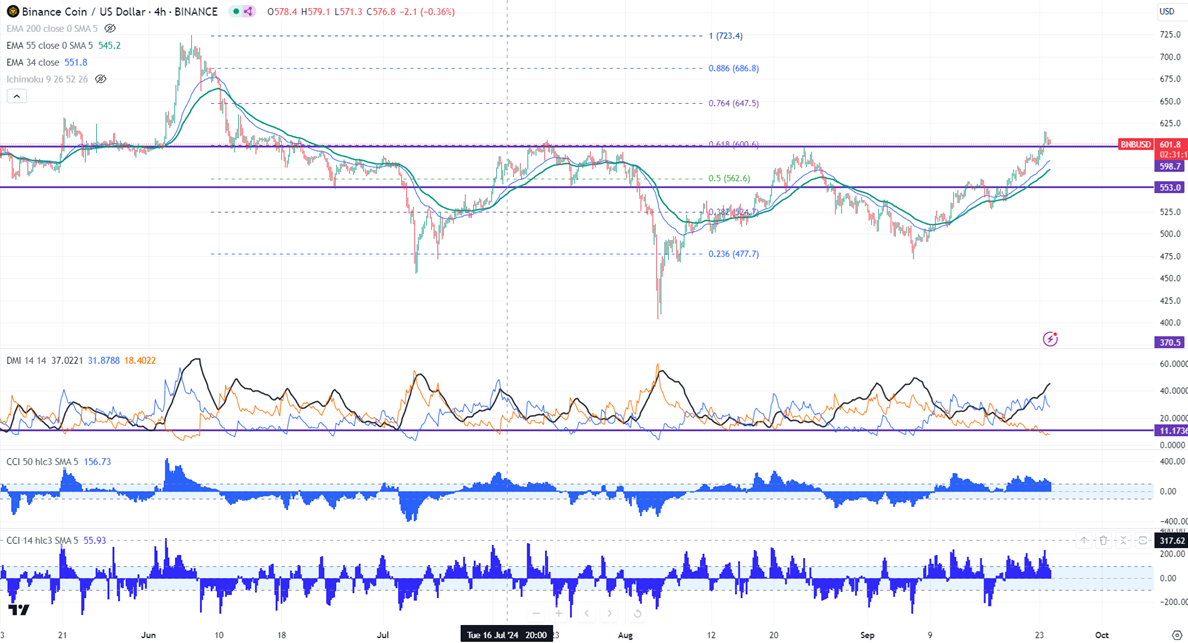Zoom out the chart with the minus button
Screen dimensions: 1188x643
click(536, 613)
